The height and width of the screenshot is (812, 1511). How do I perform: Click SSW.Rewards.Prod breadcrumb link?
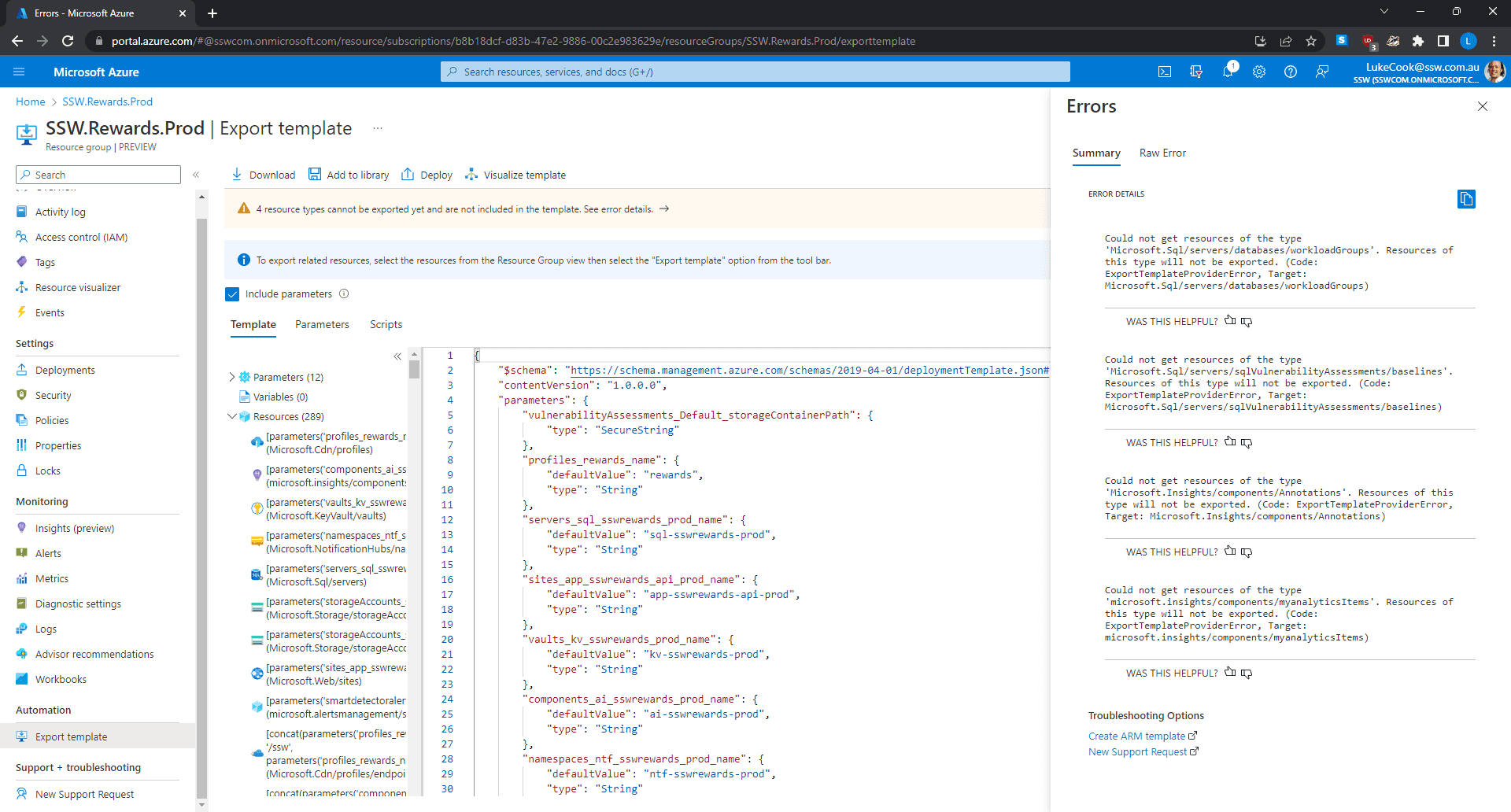click(x=108, y=101)
